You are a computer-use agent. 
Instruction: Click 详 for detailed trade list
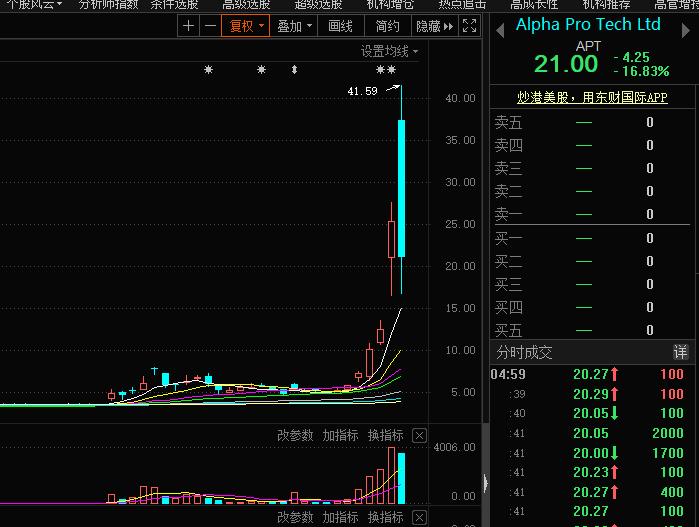point(680,352)
